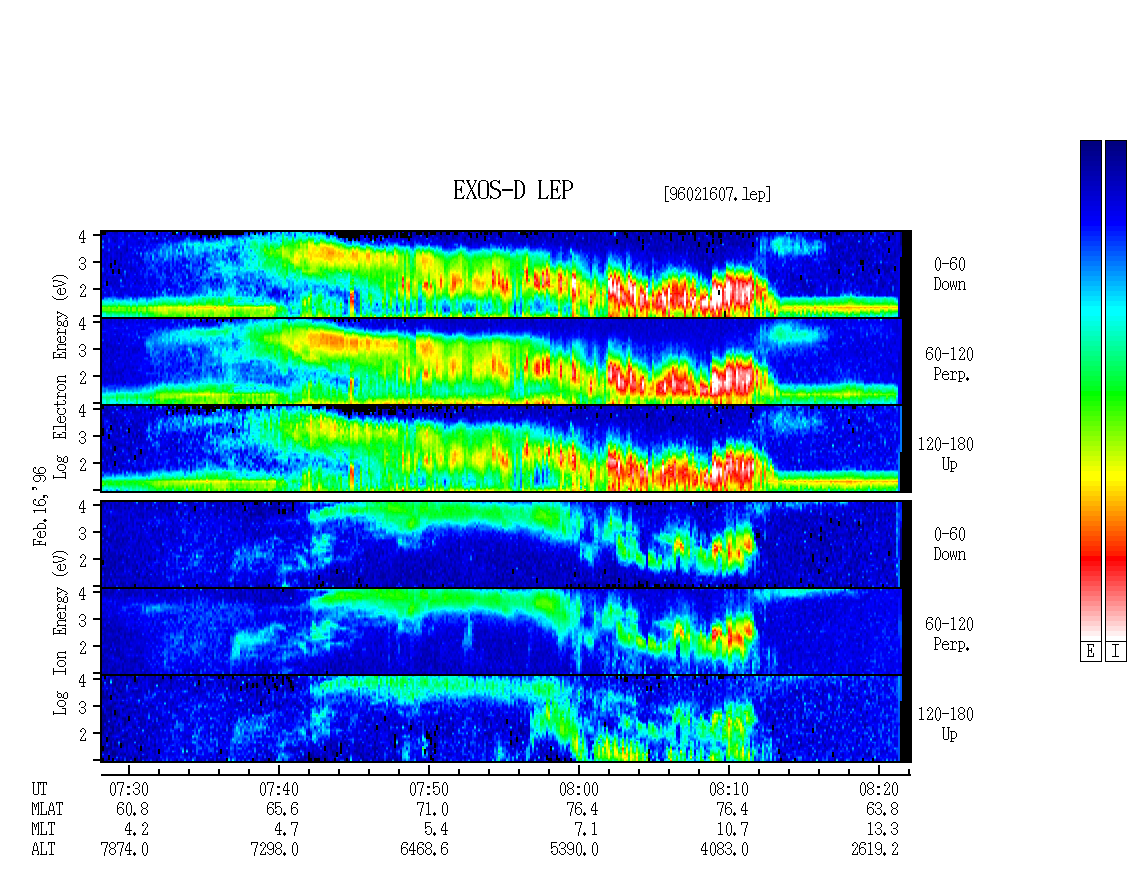Select the 08:00 time tick label
This screenshot has height=875, width=1130.
[x=579, y=789]
